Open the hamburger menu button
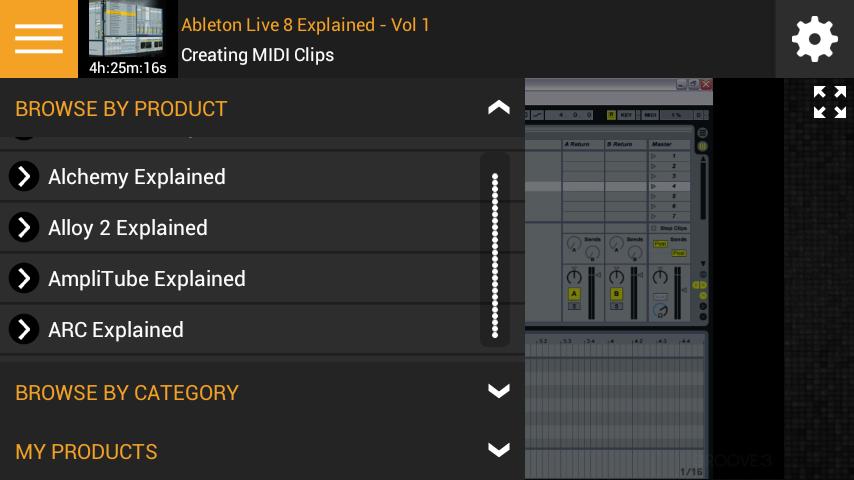Image resolution: width=854 pixels, height=480 pixels. pyautogui.click(x=39, y=39)
